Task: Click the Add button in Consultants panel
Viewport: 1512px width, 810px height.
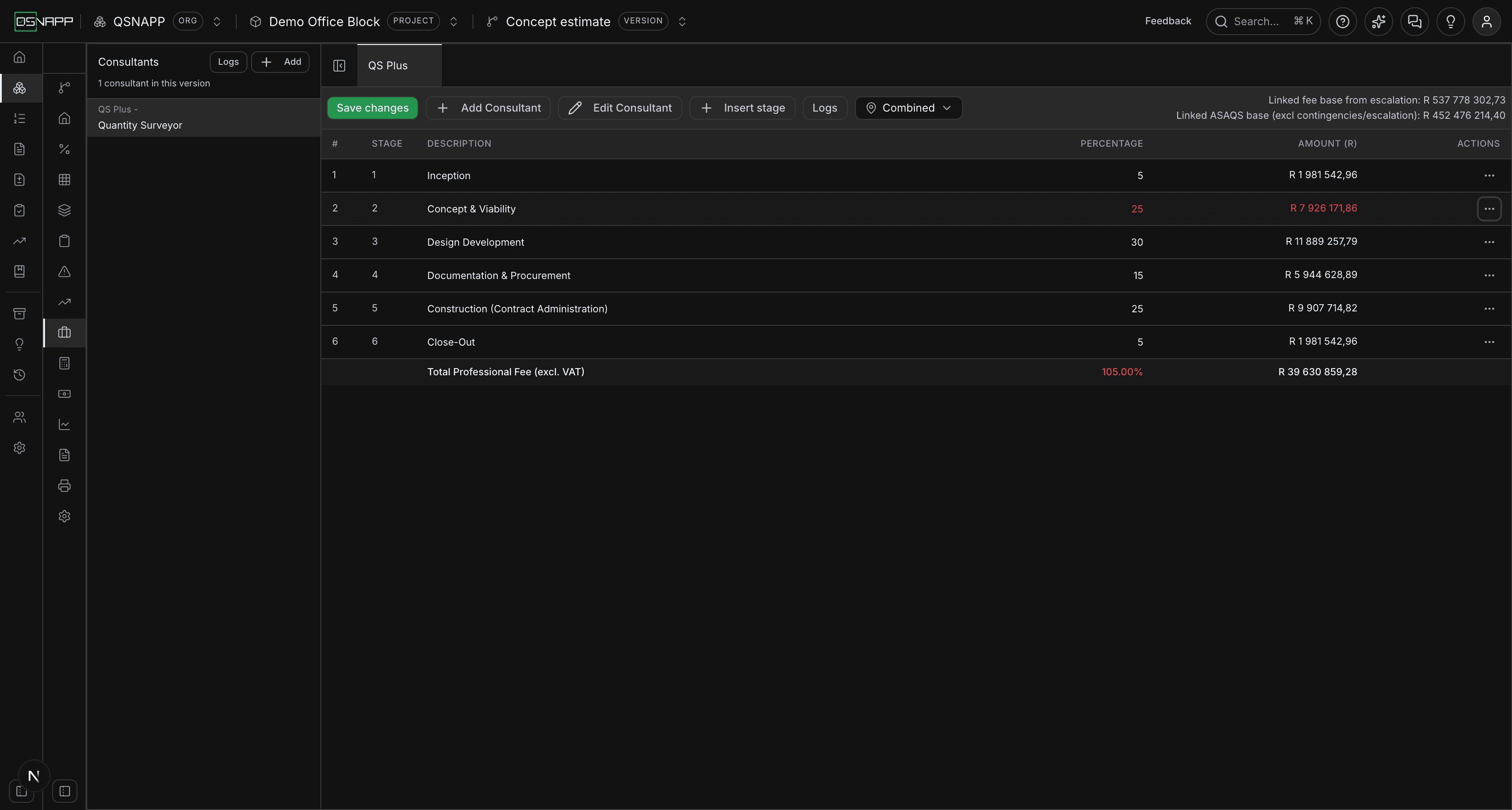Action: (280, 62)
